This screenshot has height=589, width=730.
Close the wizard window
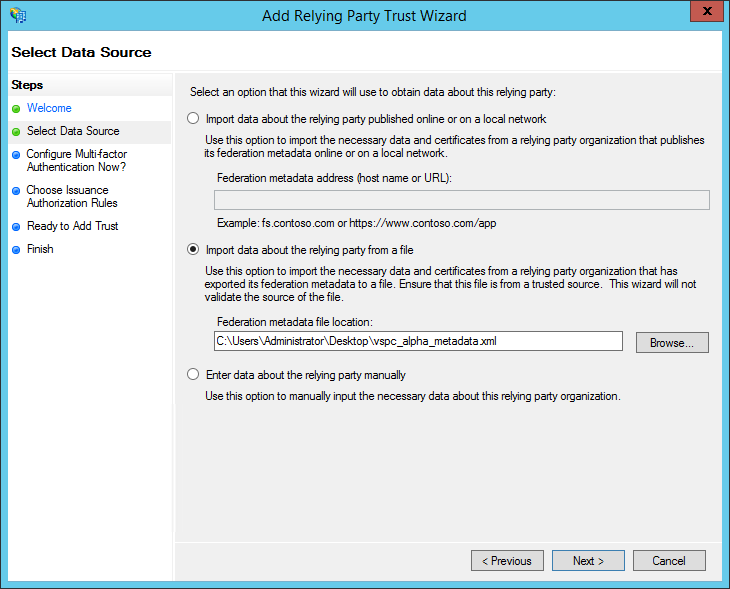coord(705,11)
